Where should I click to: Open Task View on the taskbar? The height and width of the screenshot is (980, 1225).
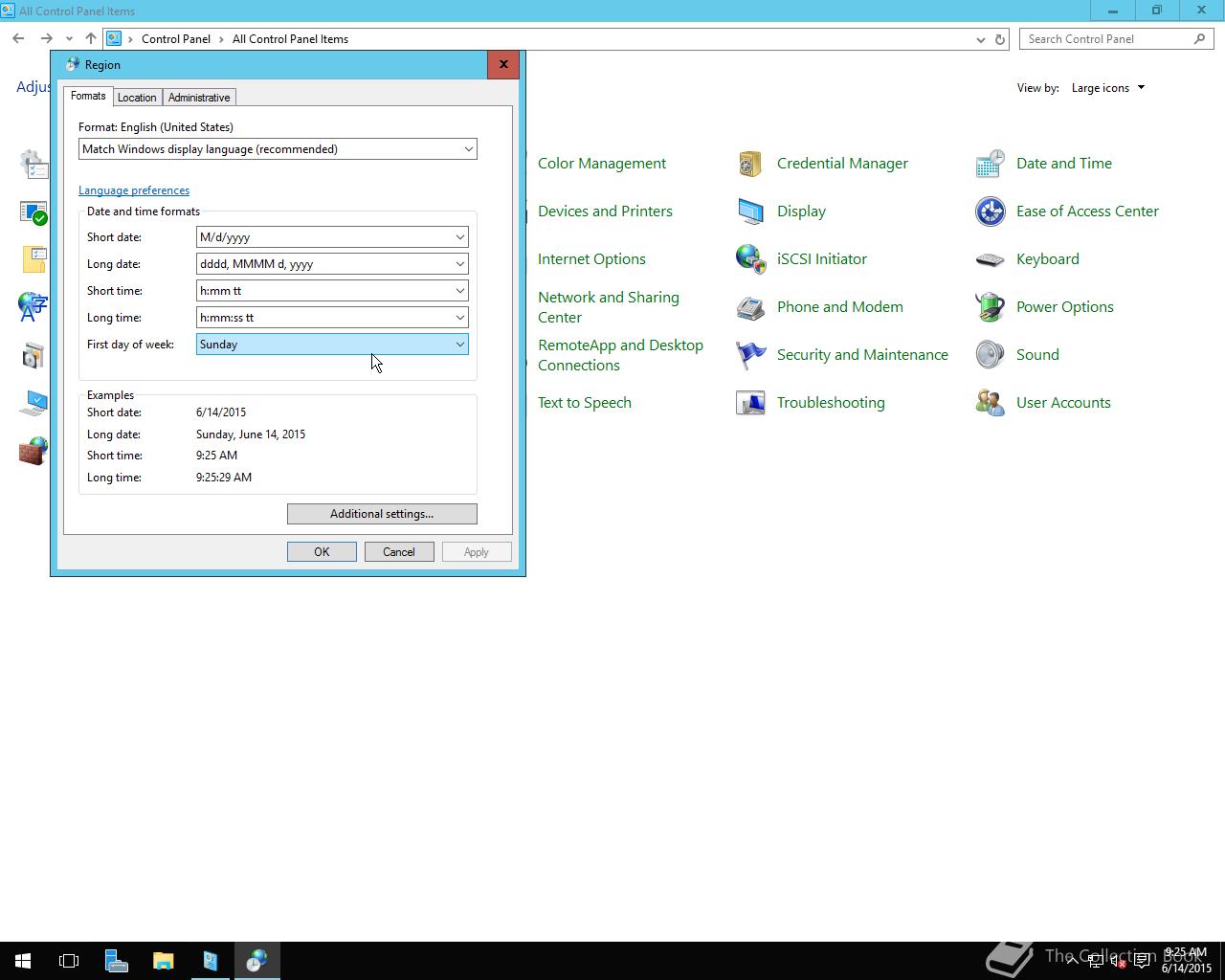tap(69, 961)
